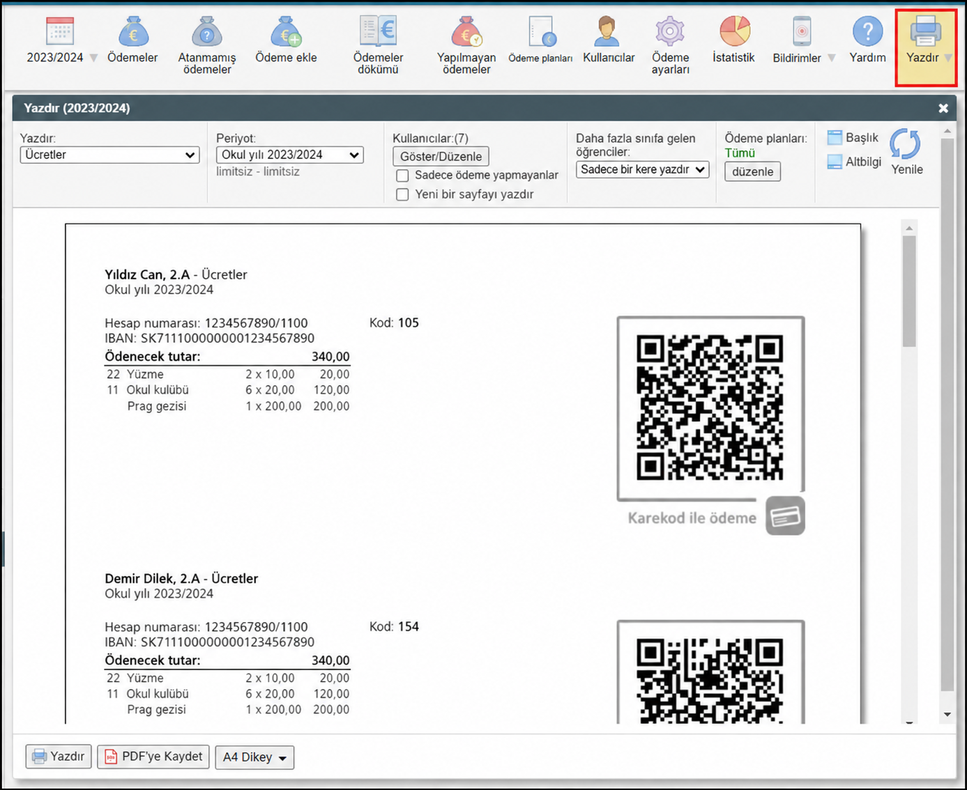The width and height of the screenshot is (967, 790).
Task: Open Yapılmayan ödemeler icon
Action: point(466,31)
